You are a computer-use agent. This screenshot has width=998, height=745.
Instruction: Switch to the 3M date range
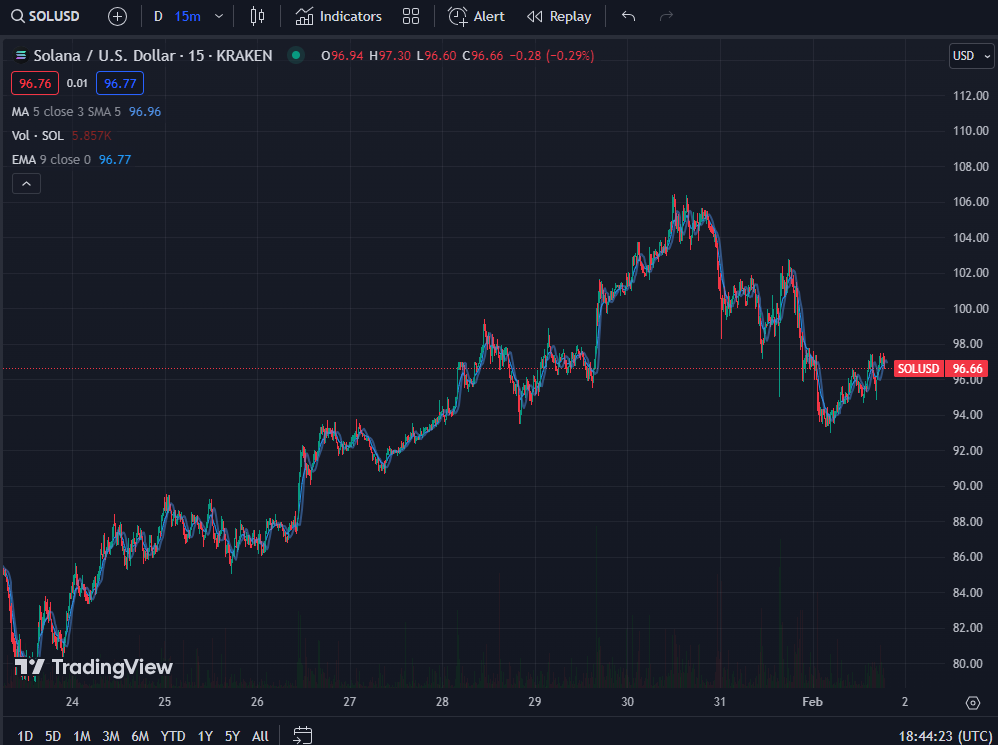tap(111, 736)
